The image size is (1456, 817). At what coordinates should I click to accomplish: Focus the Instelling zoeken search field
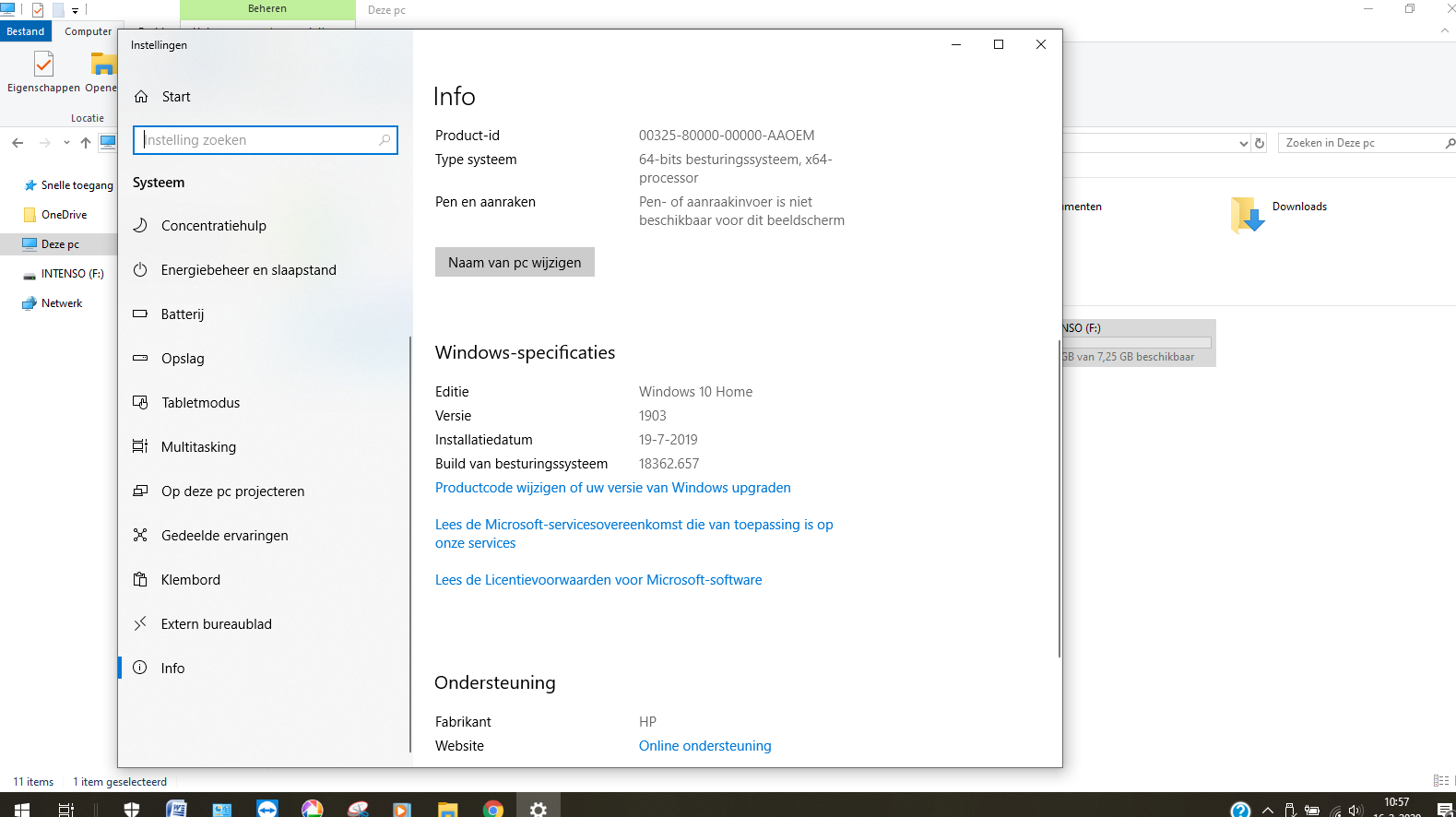(266, 140)
